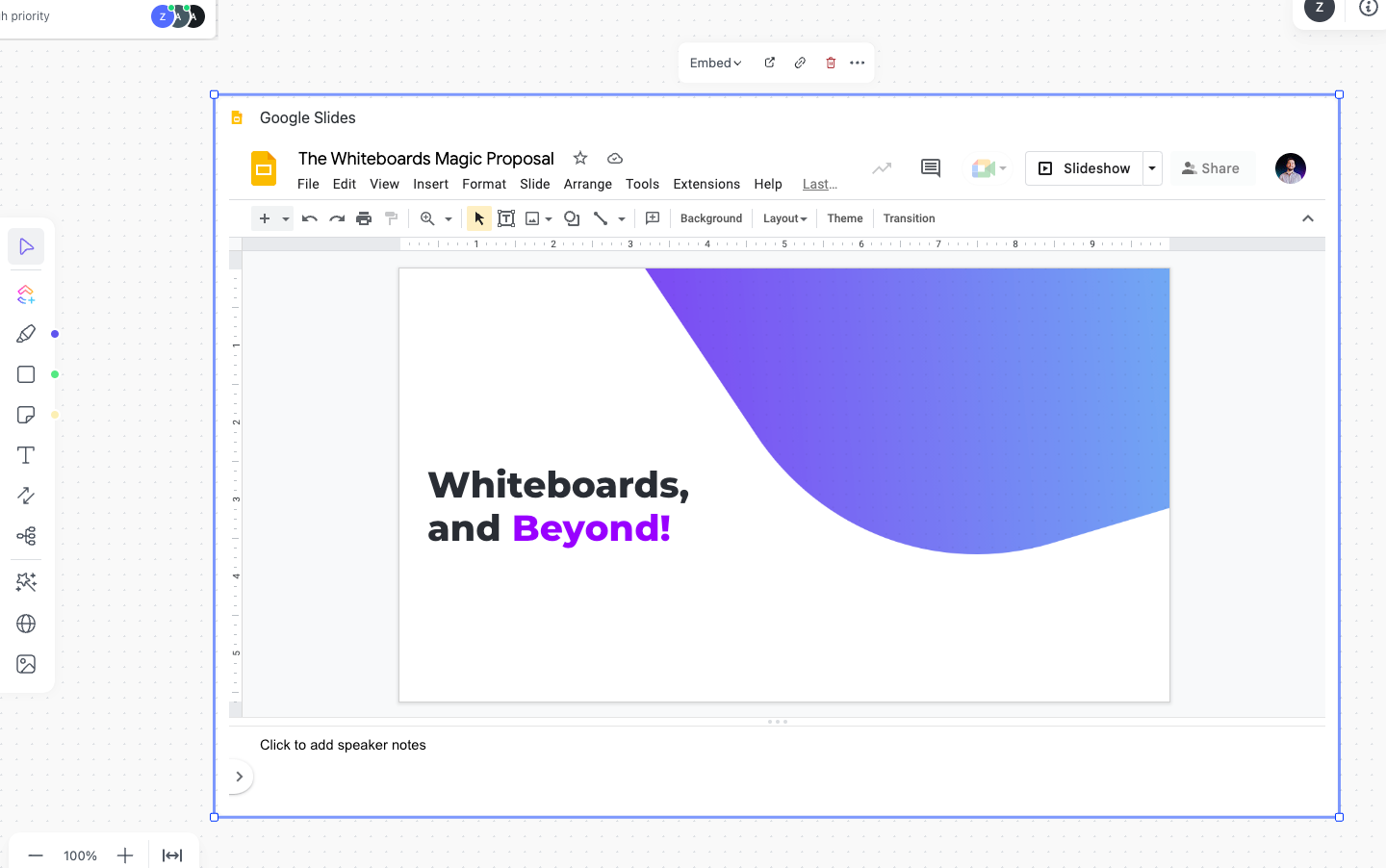Undo the last action in Slides

point(310,218)
